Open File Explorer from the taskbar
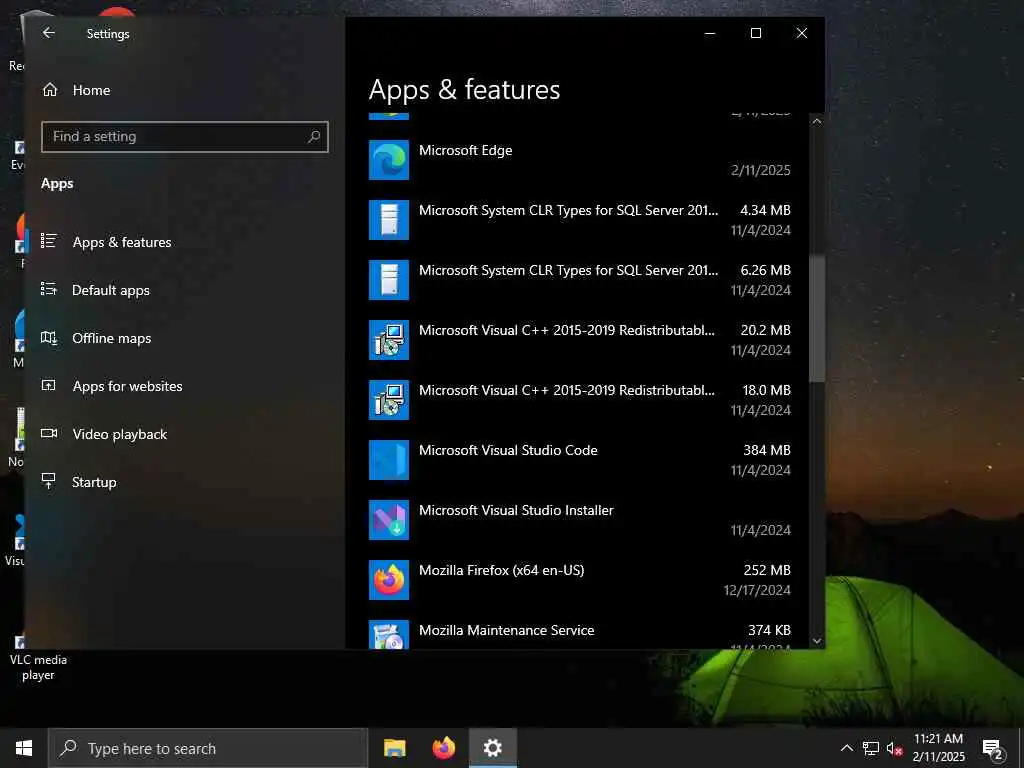The height and width of the screenshot is (768, 1024). (x=394, y=748)
